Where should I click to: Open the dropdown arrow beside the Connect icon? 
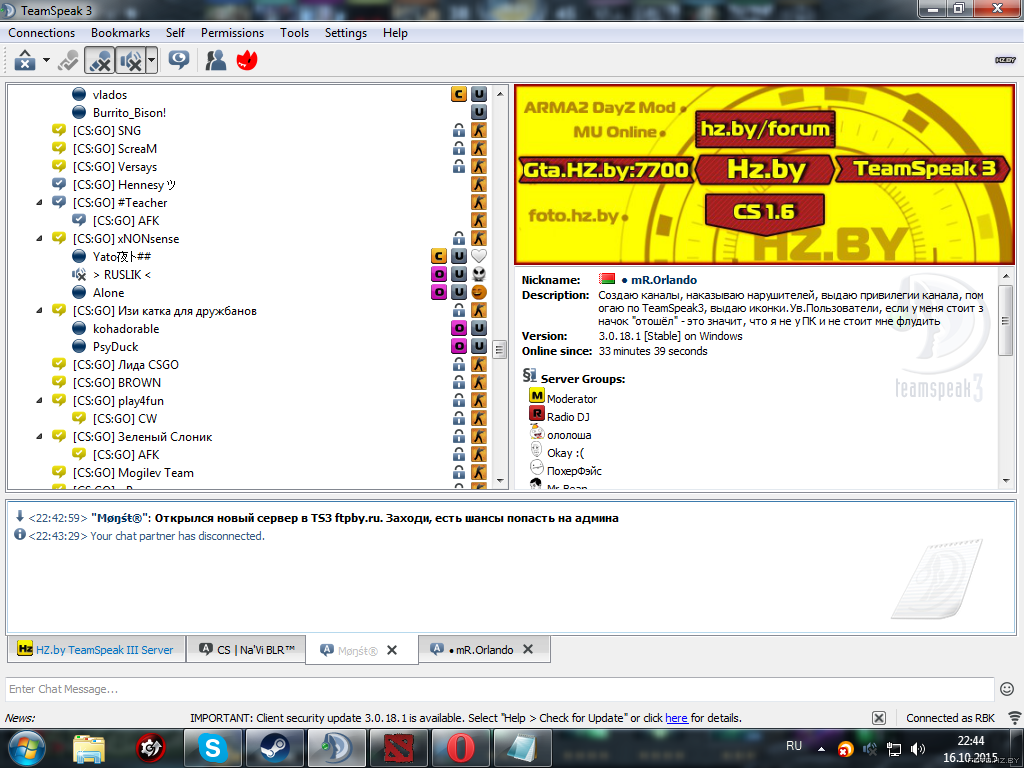coord(46,61)
